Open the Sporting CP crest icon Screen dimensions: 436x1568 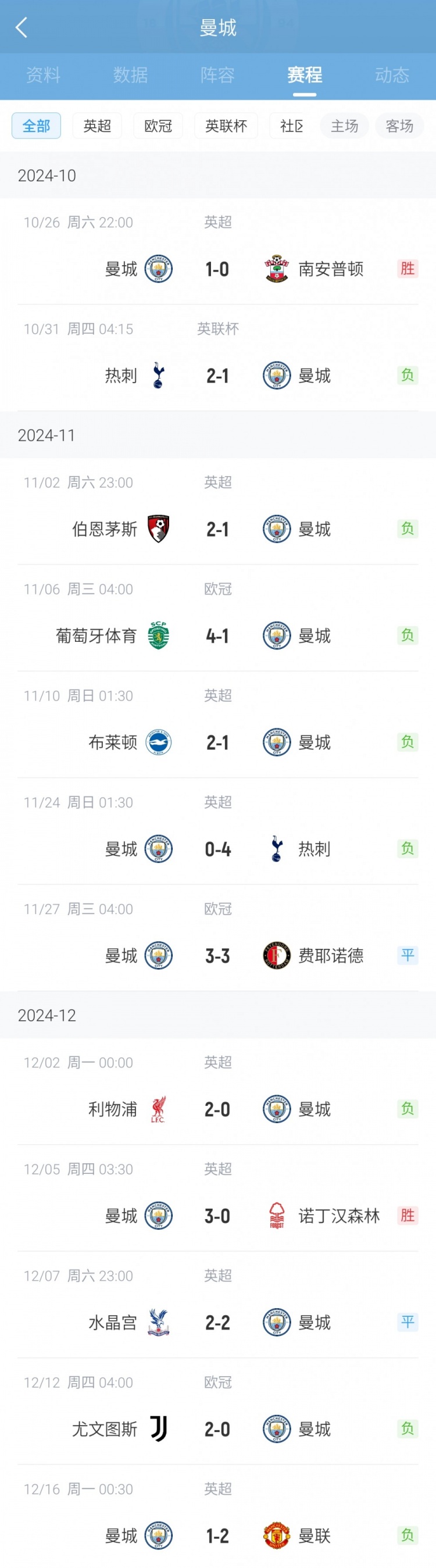pos(158,635)
